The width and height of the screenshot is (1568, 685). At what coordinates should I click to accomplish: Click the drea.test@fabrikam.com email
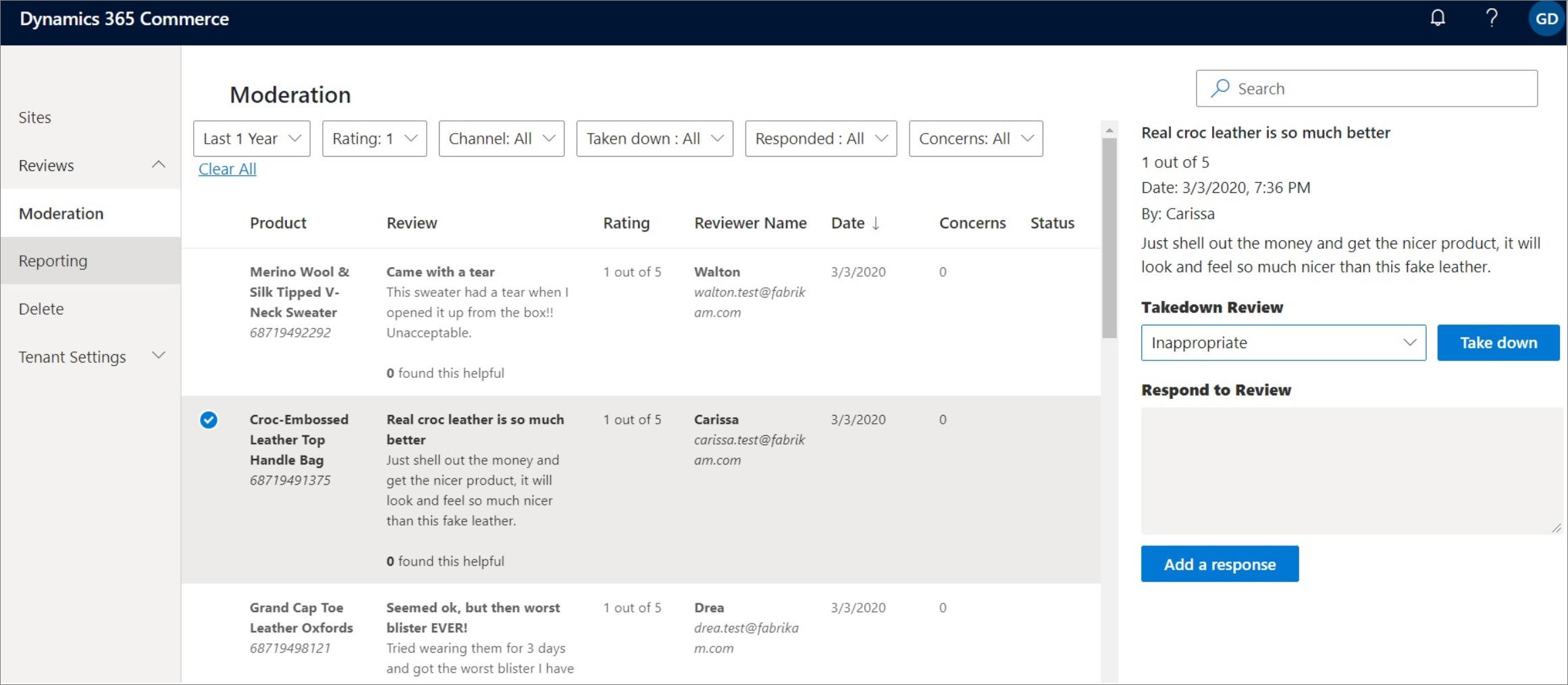[746, 638]
